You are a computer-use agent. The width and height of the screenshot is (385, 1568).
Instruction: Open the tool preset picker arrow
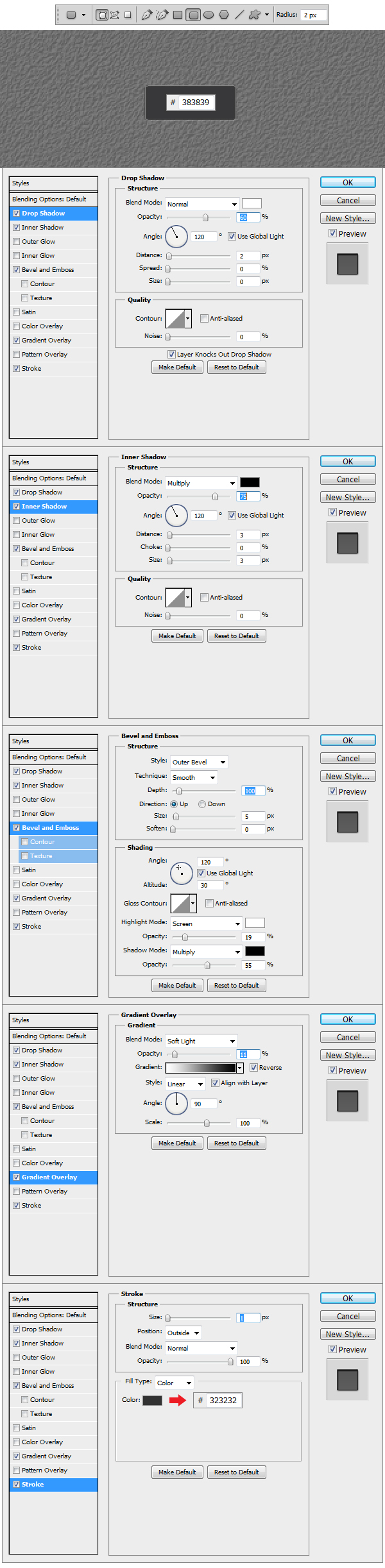[x=83, y=15]
